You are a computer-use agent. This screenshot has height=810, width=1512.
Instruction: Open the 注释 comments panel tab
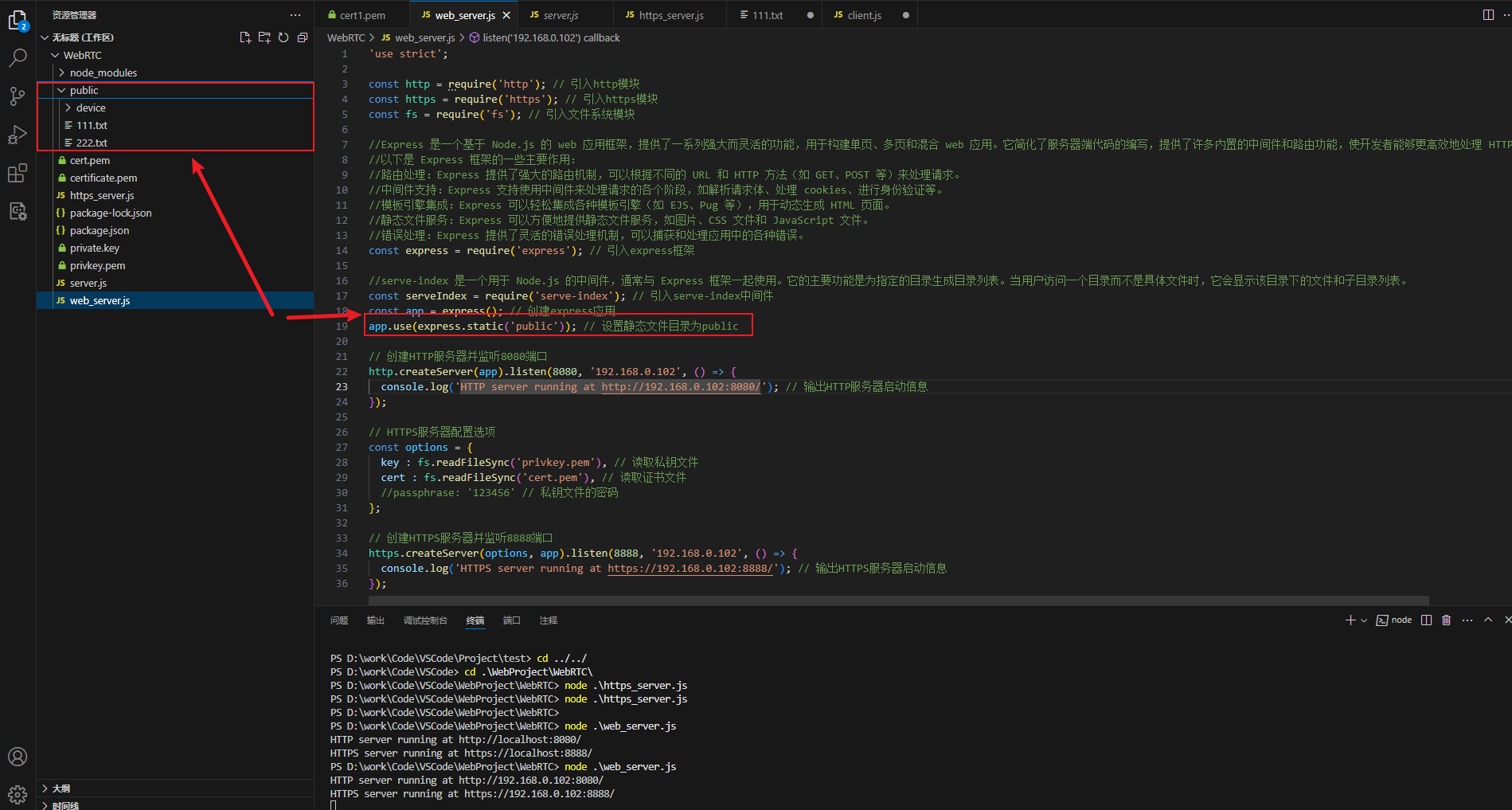[549, 620]
